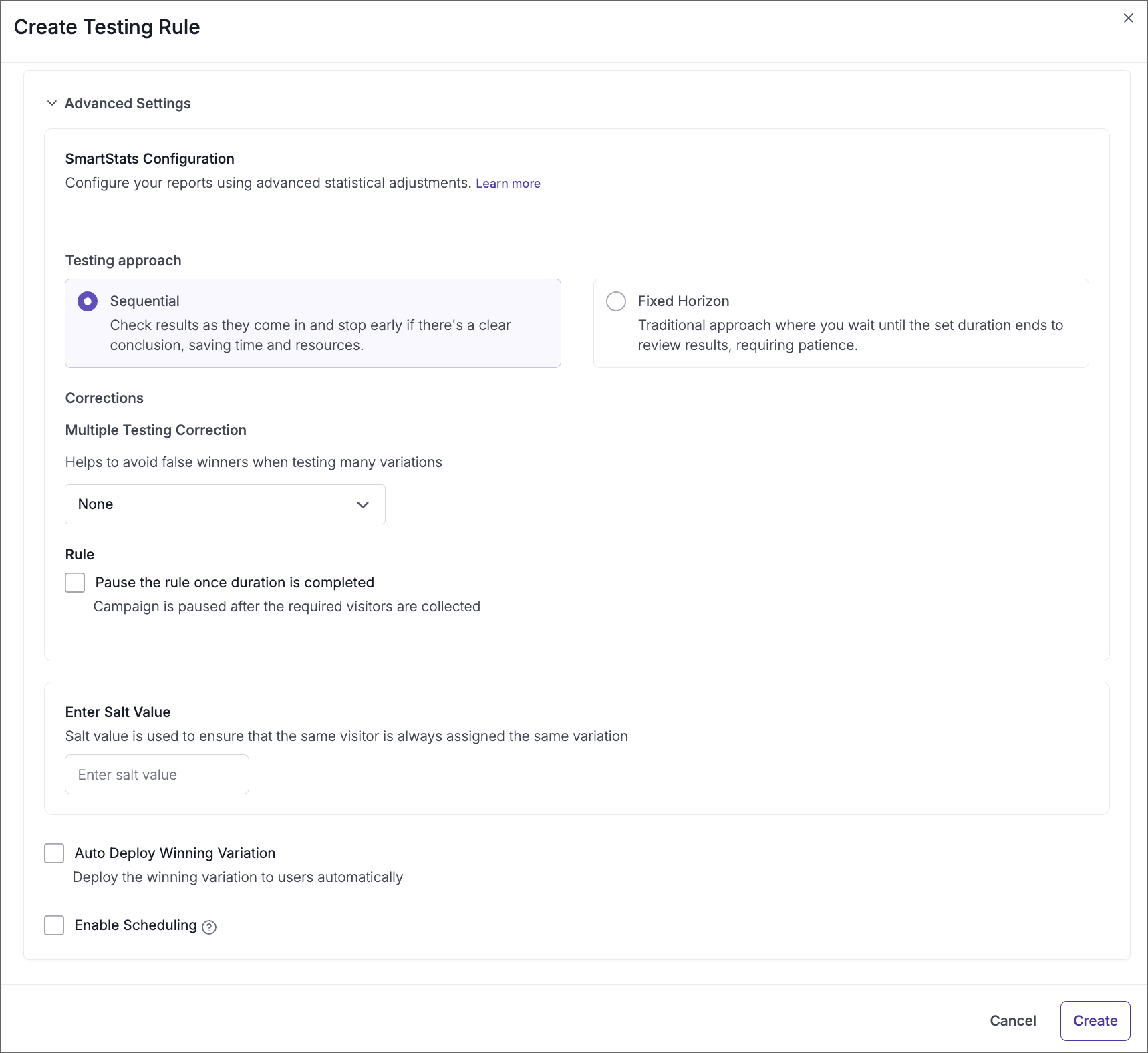Click the Create button
The image size is (1148, 1053).
(1095, 1020)
